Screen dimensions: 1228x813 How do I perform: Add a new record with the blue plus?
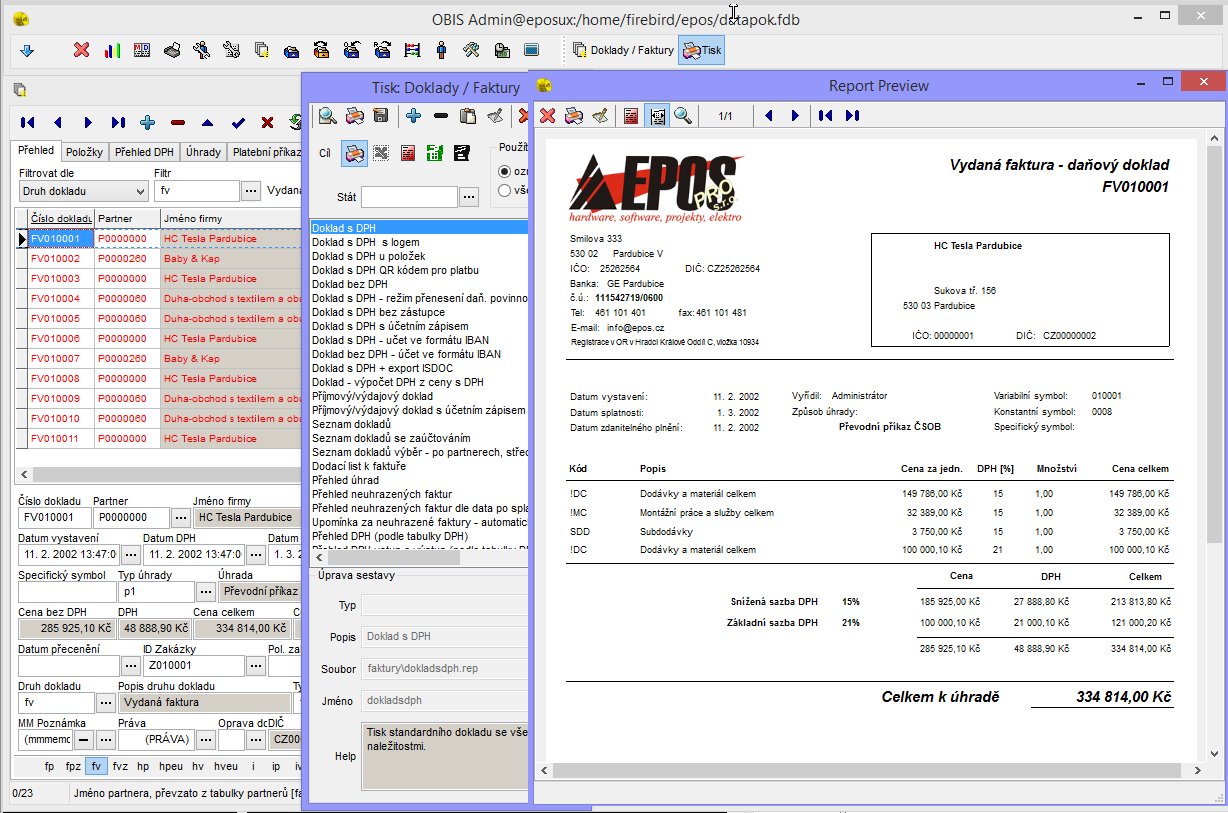(x=148, y=123)
